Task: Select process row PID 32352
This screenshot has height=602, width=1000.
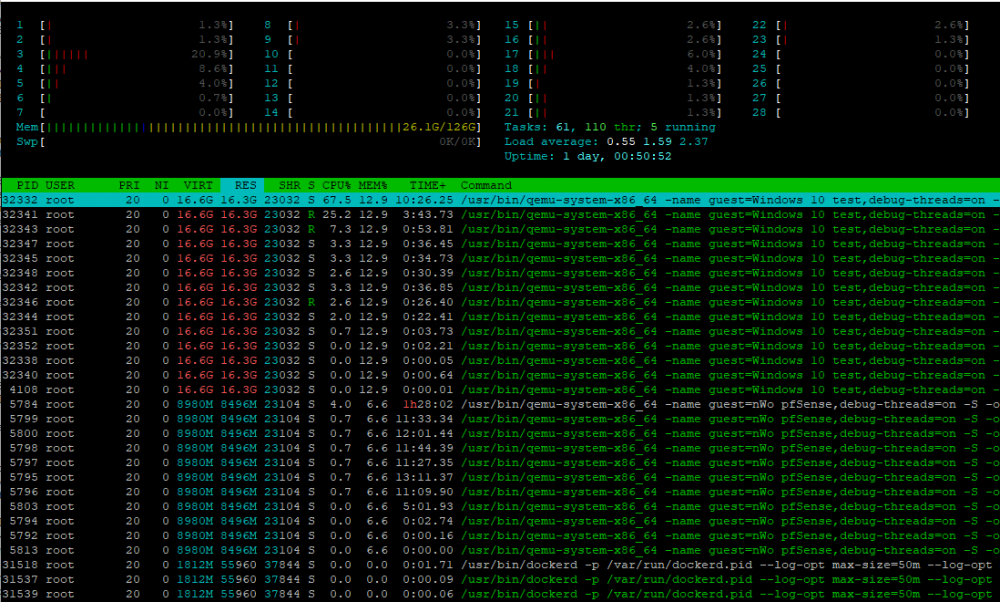Action: [500, 346]
